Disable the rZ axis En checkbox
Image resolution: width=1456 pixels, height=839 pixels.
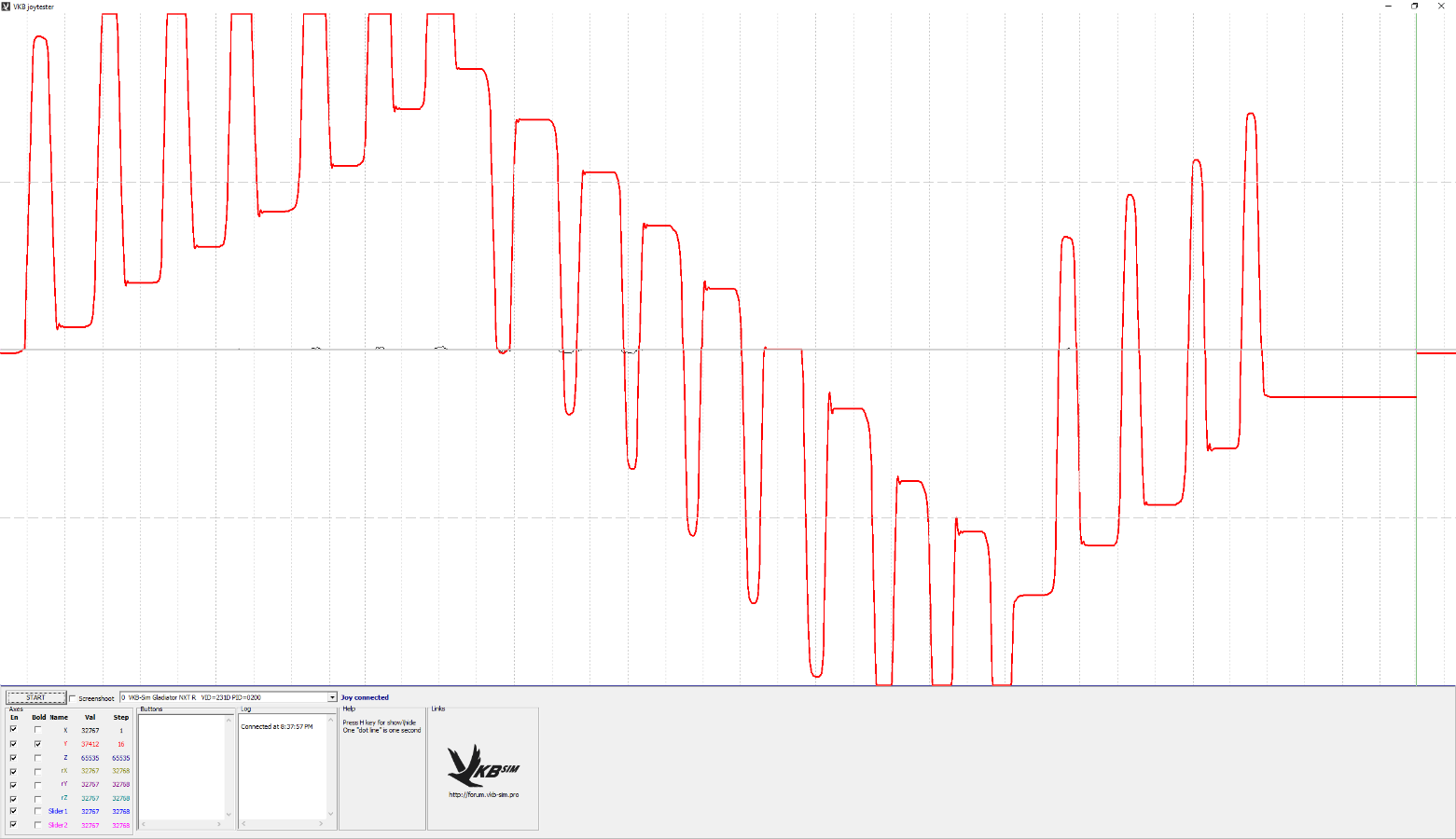(x=13, y=798)
